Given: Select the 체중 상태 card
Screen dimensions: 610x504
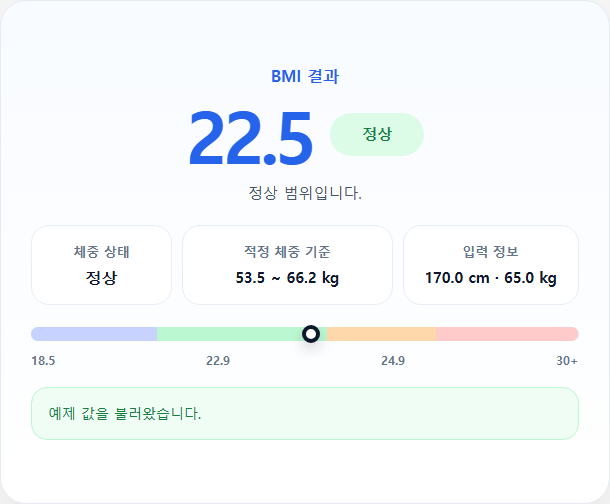Looking at the screenshot, I should tap(101, 265).
